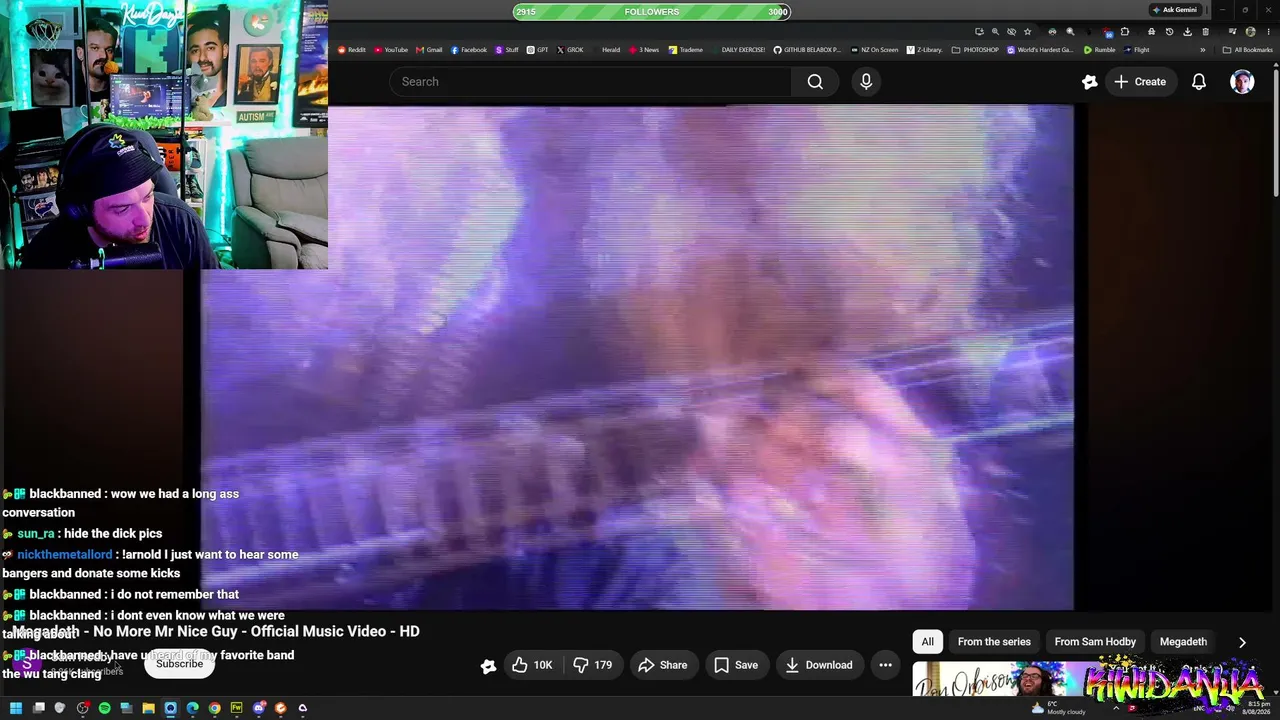This screenshot has width=1280, height=720.
Task: Open the Z-Library bookmark
Action: click(x=924, y=50)
